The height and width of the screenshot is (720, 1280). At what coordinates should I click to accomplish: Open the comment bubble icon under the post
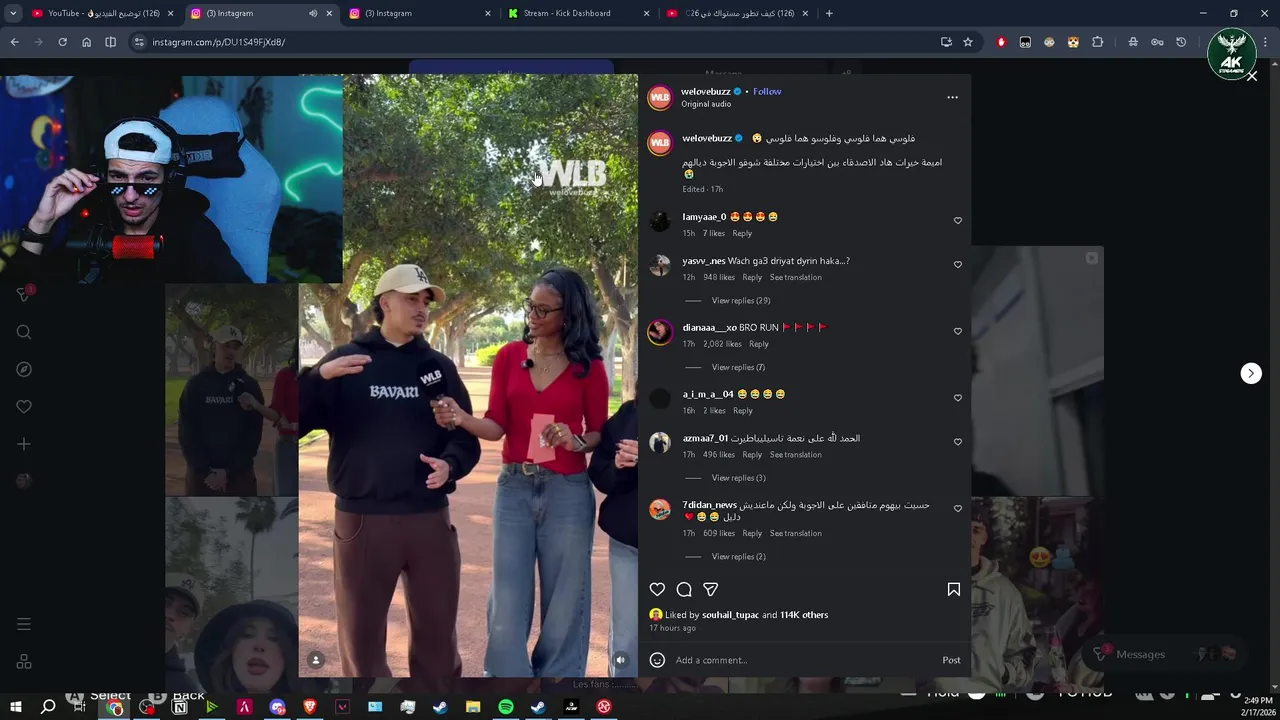684,589
